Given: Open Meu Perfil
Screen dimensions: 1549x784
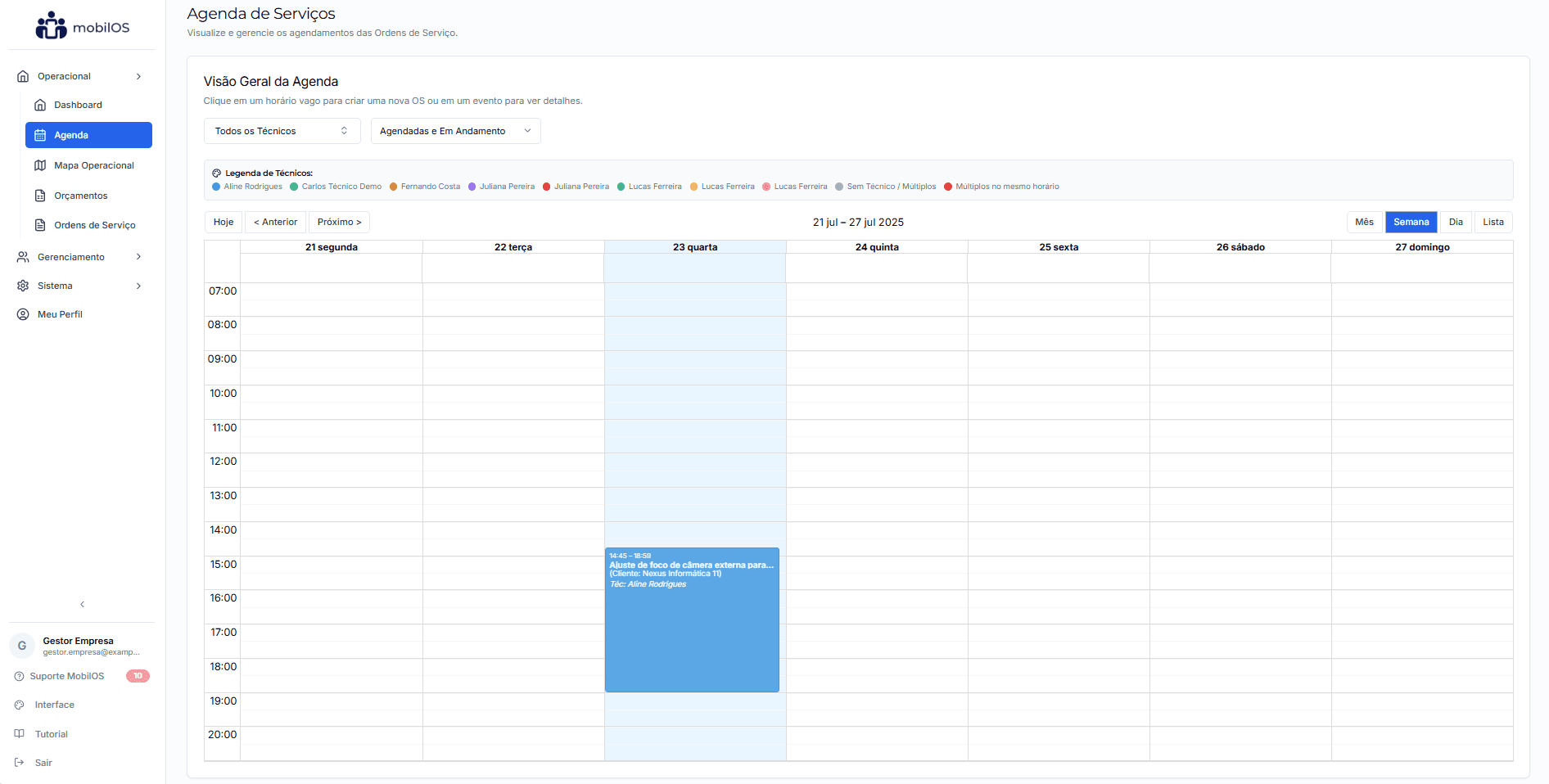Looking at the screenshot, I should [59, 314].
